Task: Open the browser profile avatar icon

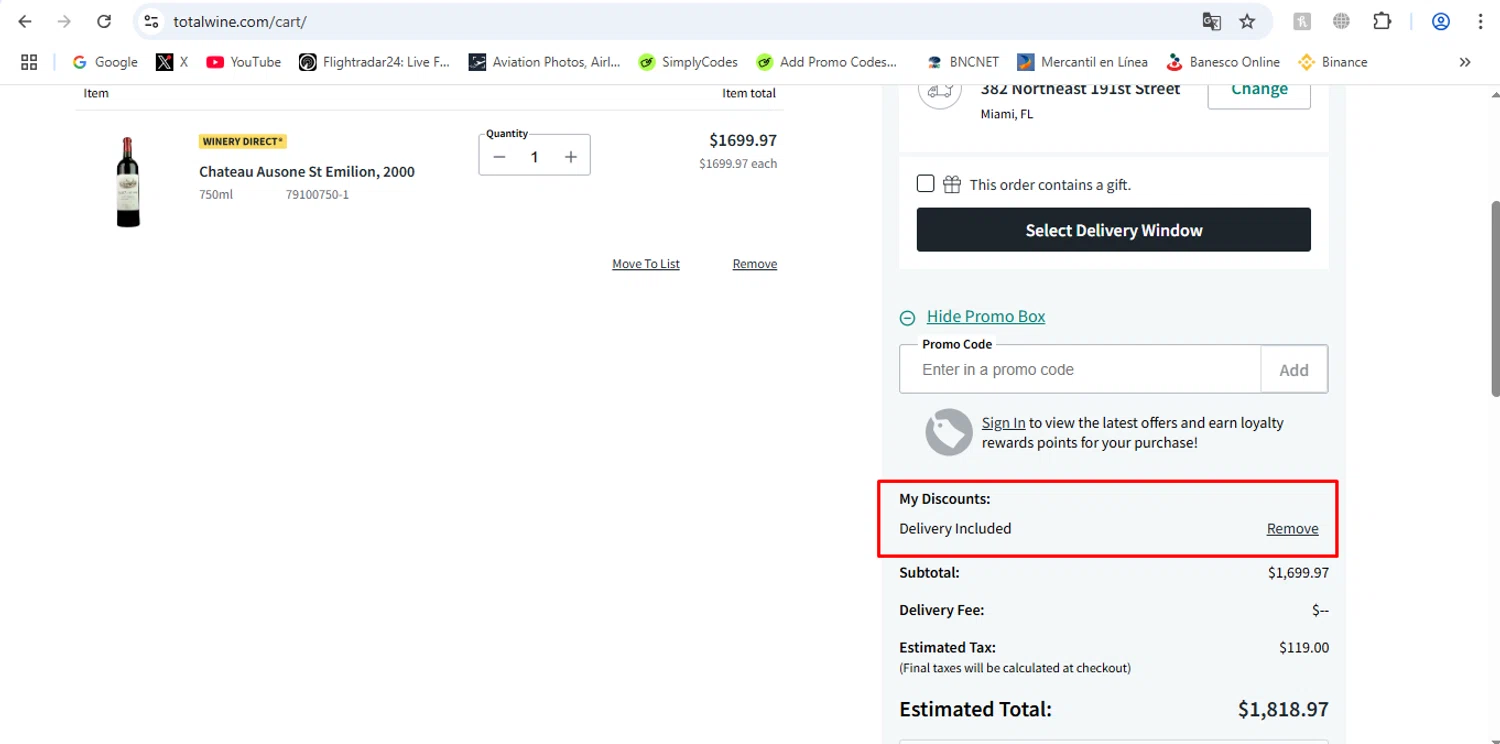Action: (1441, 21)
